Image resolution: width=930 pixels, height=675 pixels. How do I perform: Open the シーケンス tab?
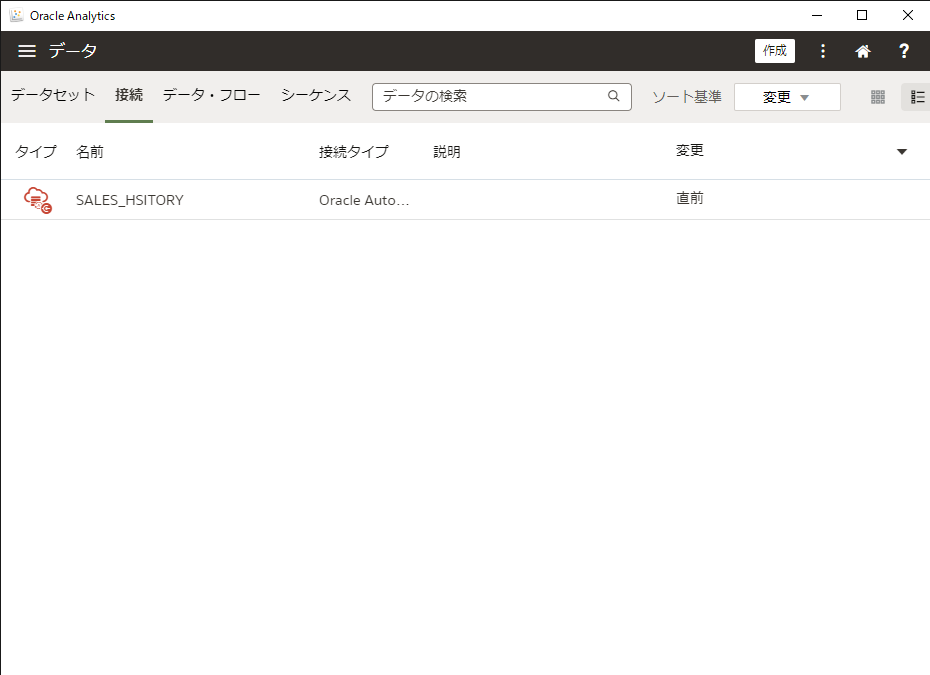tap(316, 95)
